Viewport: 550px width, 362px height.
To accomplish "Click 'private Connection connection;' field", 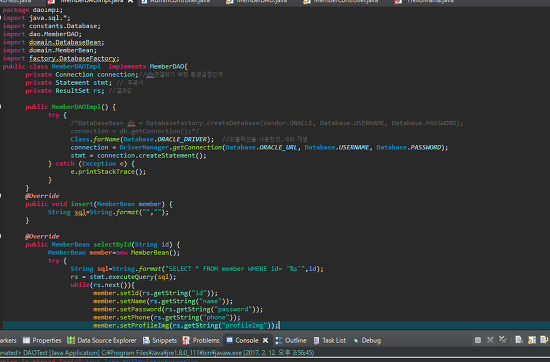I will 82,74.
